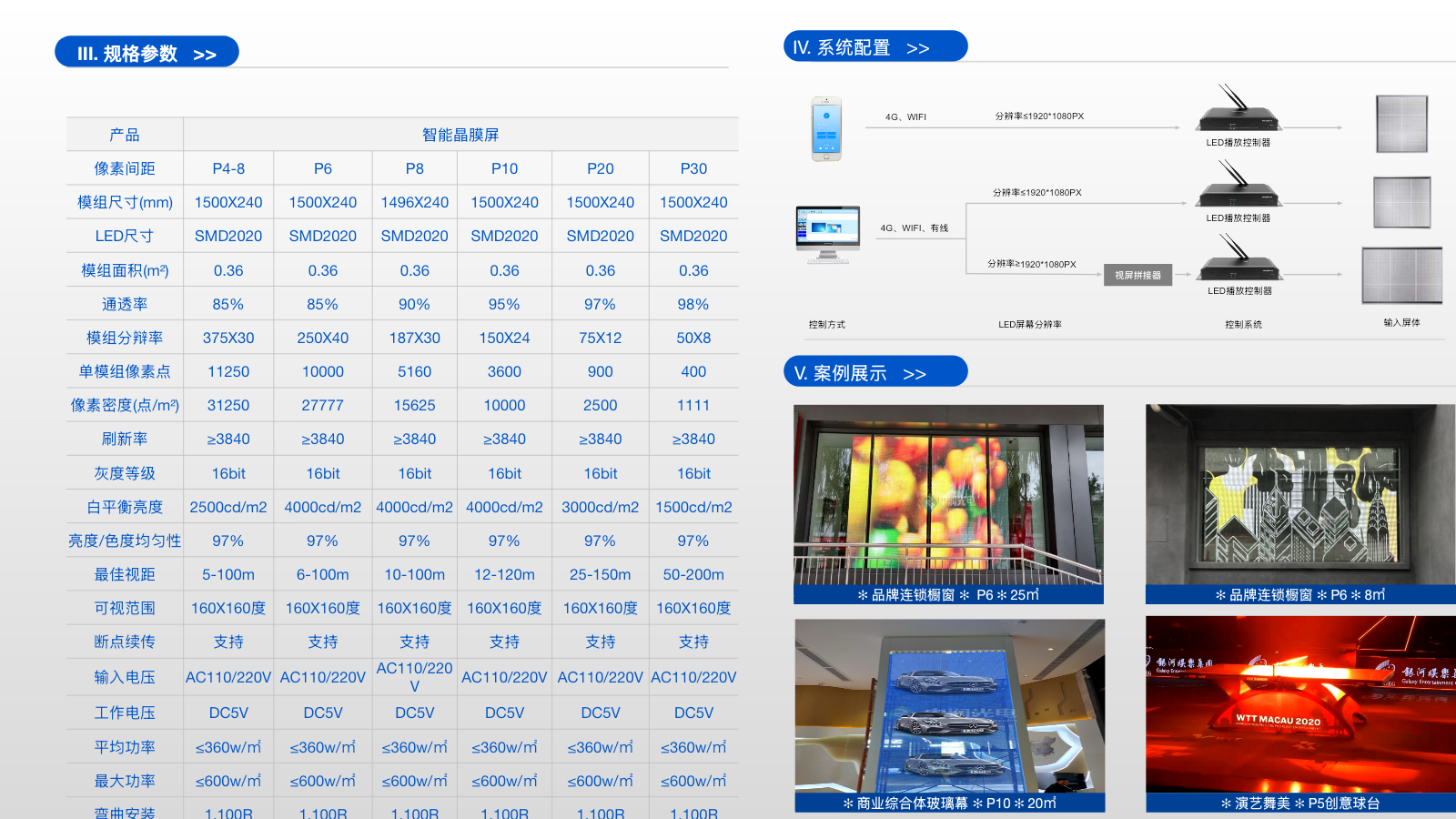Click the 4G、WIFI、有线 connection label
1456x819 pixels.
click(915, 228)
